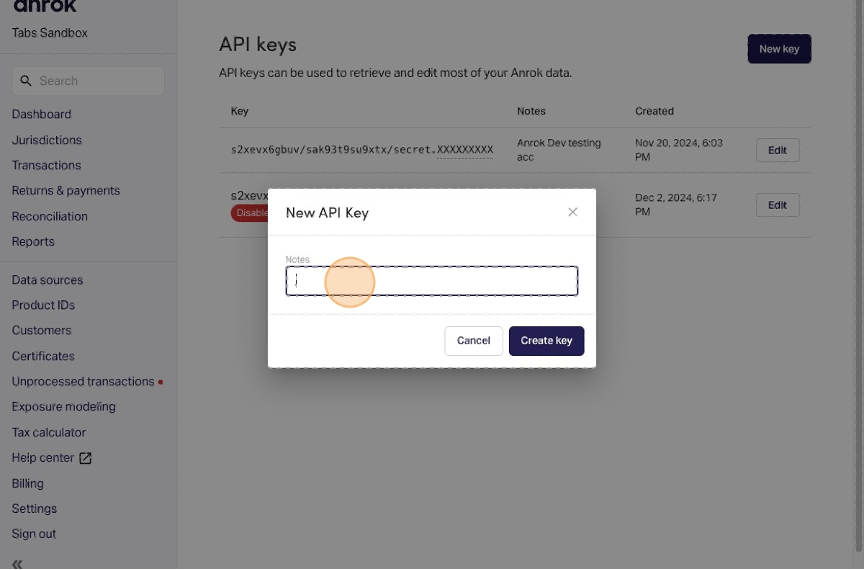Open the Dashboard page
This screenshot has width=864, height=570.
coord(42,114)
